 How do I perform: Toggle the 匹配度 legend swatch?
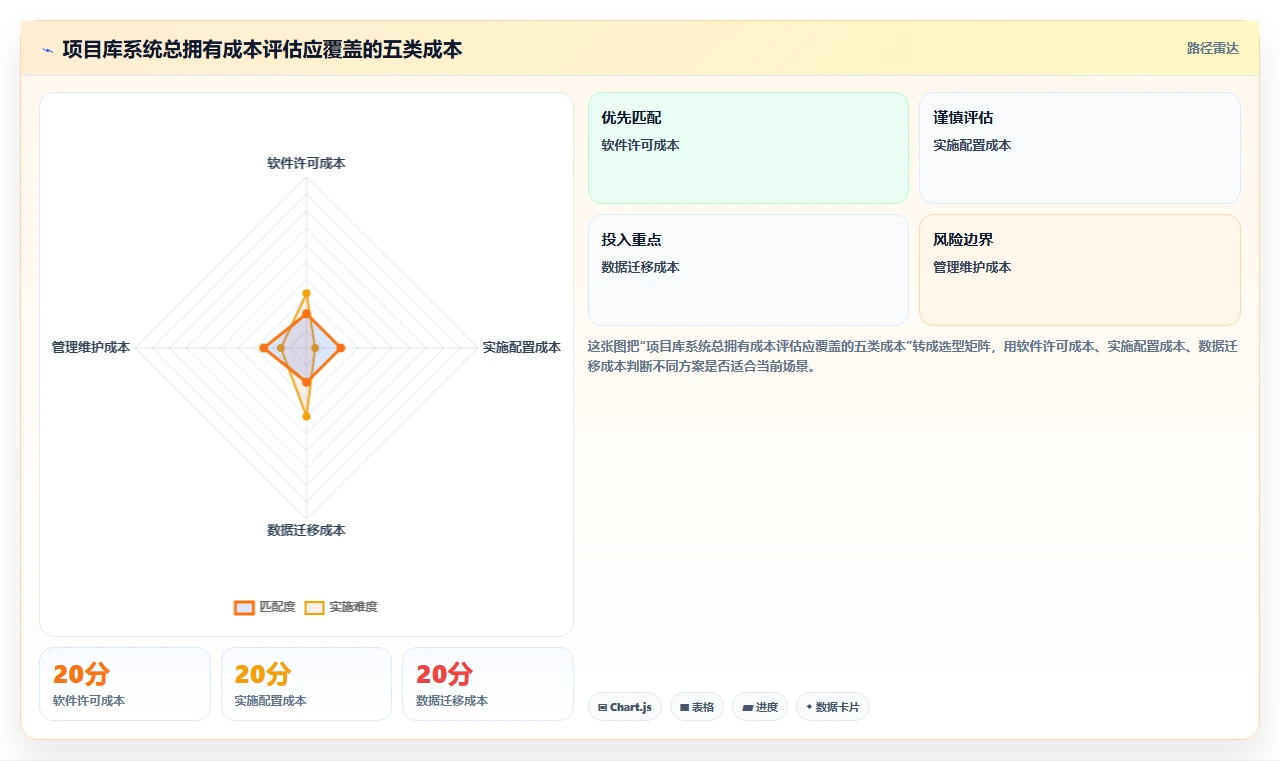(244, 607)
